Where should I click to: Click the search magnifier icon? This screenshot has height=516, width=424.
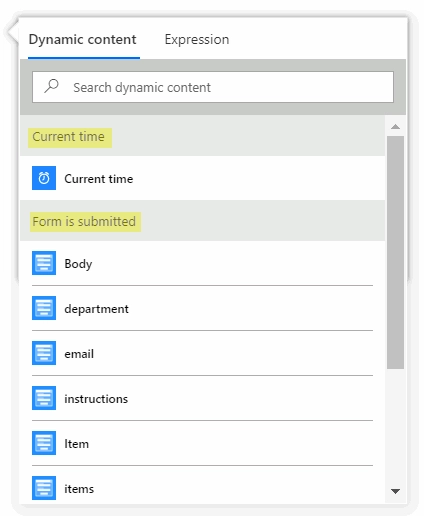(x=52, y=86)
